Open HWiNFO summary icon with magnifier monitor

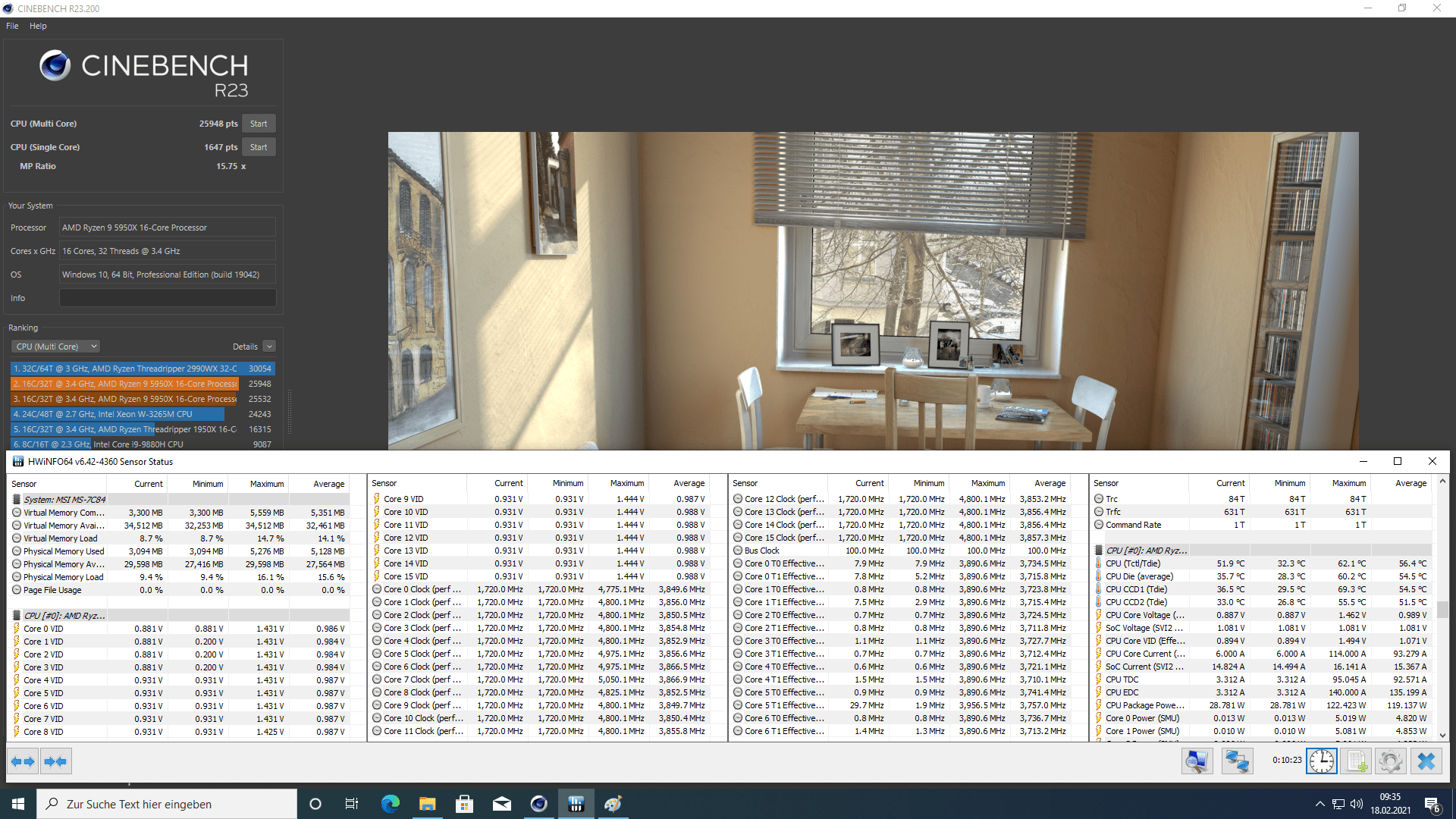[x=1197, y=761]
